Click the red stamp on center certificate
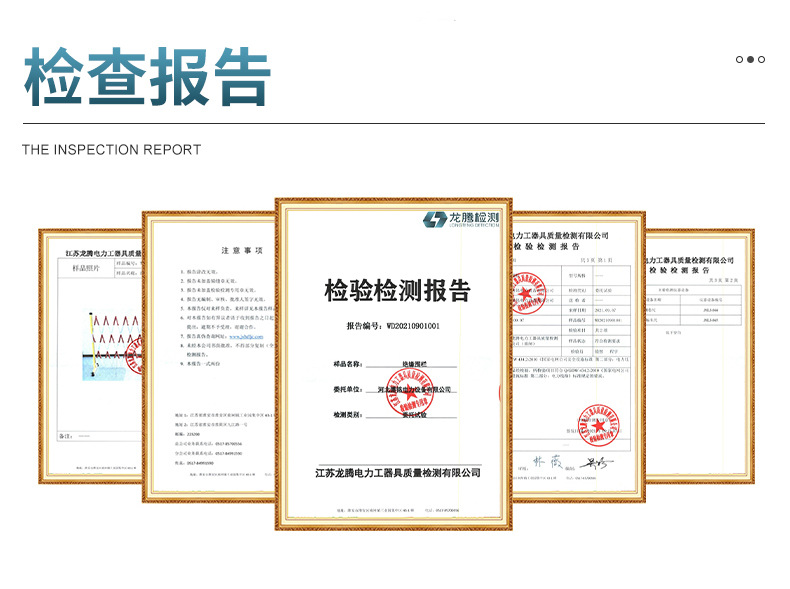Image resolution: width=790 pixels, height=589 pixels. [x=410, y=392]
